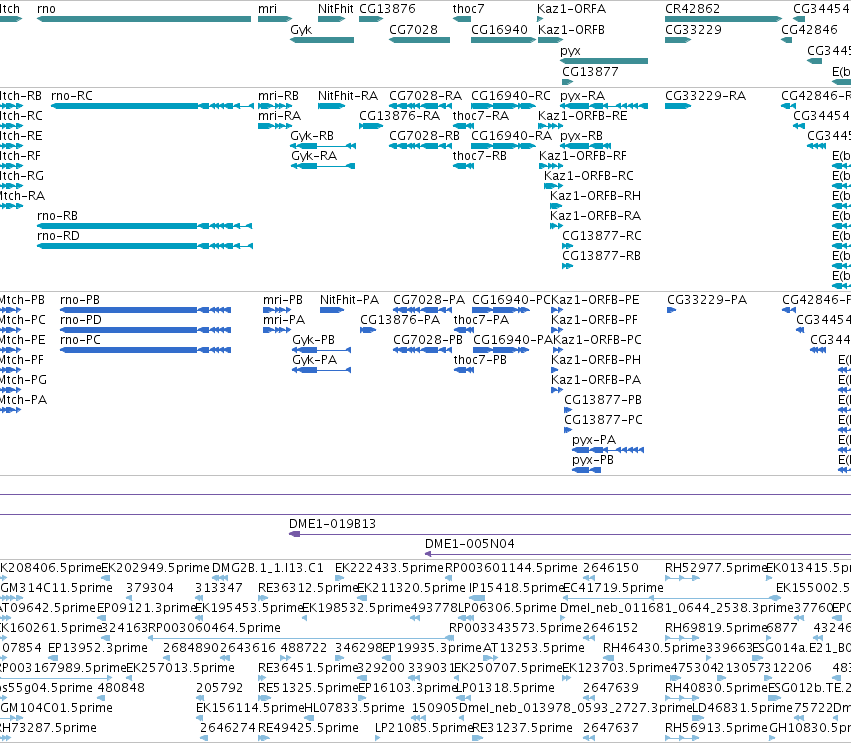Click the Gyk-RB transcript label

312,136
